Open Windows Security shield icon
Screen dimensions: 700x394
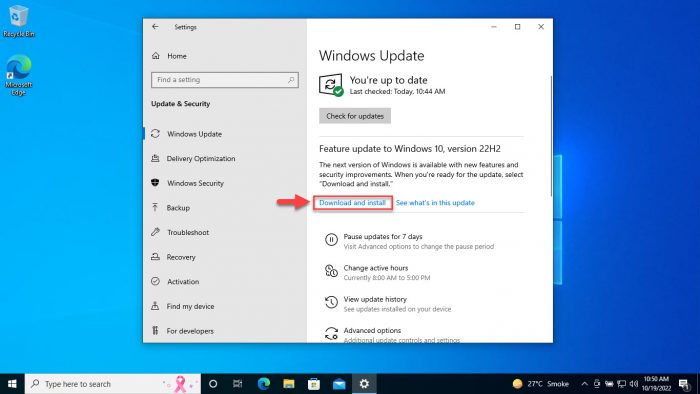pyautogui.click(x=155, y=183)
